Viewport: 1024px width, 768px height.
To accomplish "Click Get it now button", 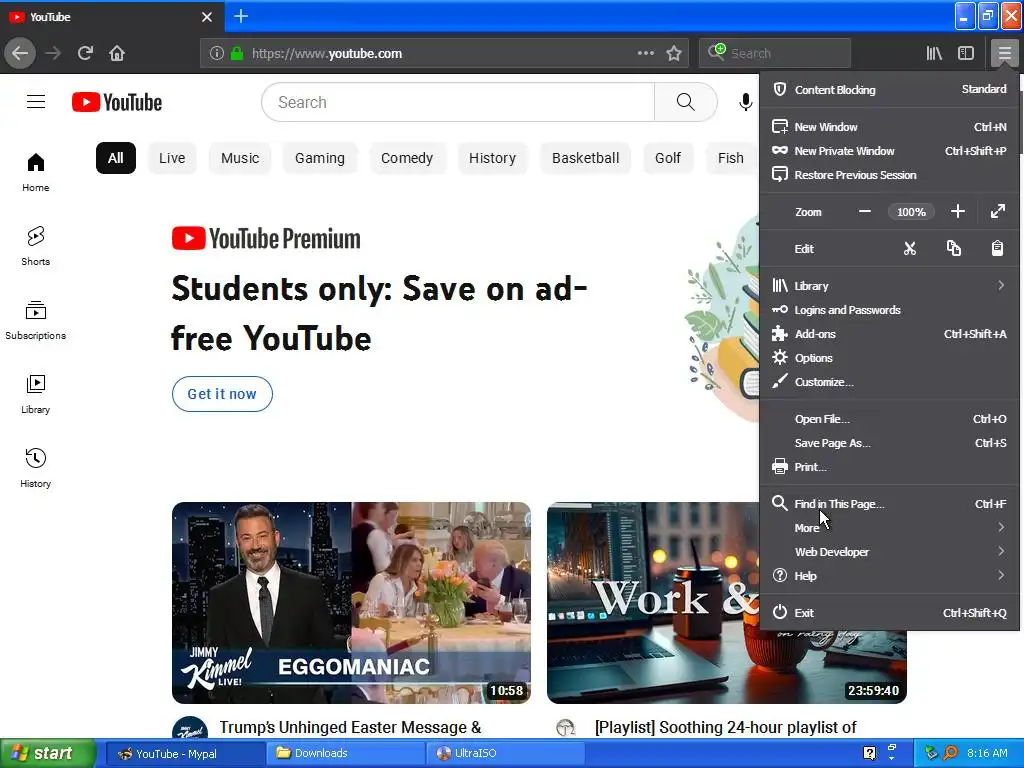I will pyautogui.click(x=222, y=394).
